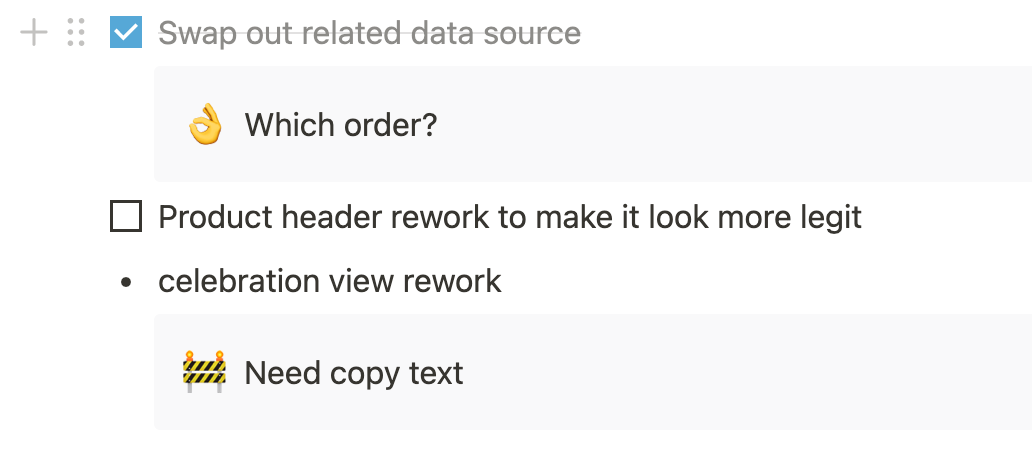Open block menu via six-dot drag handle
The image size is (1032, 470).
[x=76, y=32]
